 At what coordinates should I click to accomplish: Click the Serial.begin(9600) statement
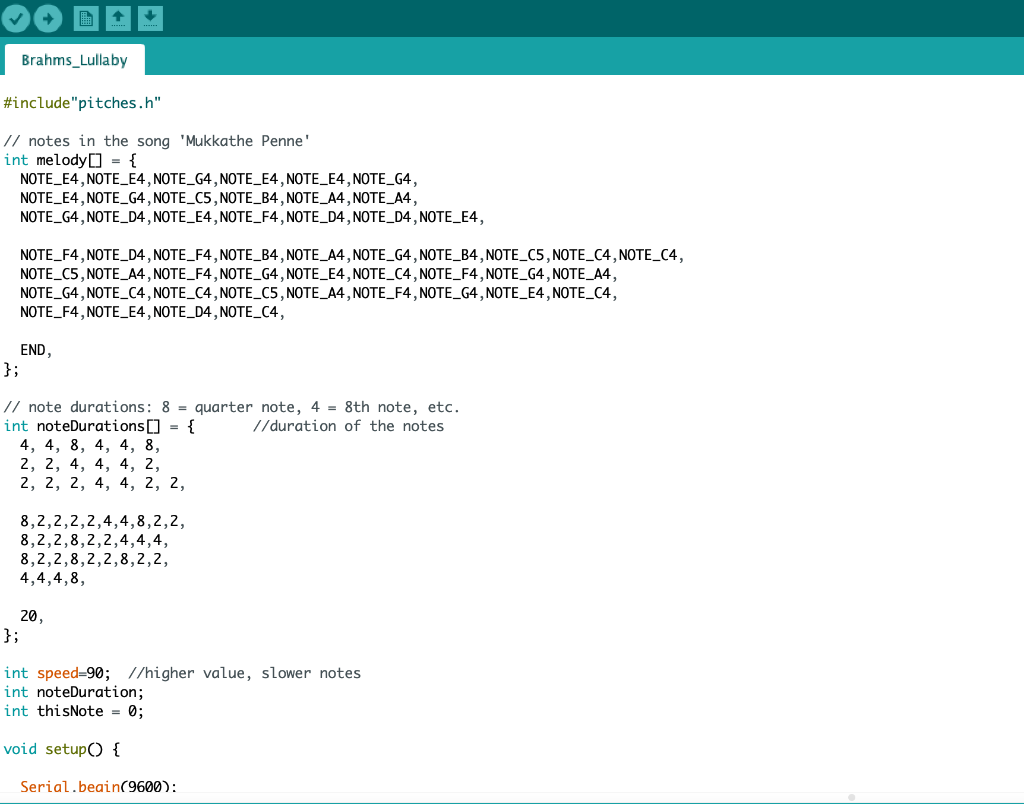pos(99,786)
